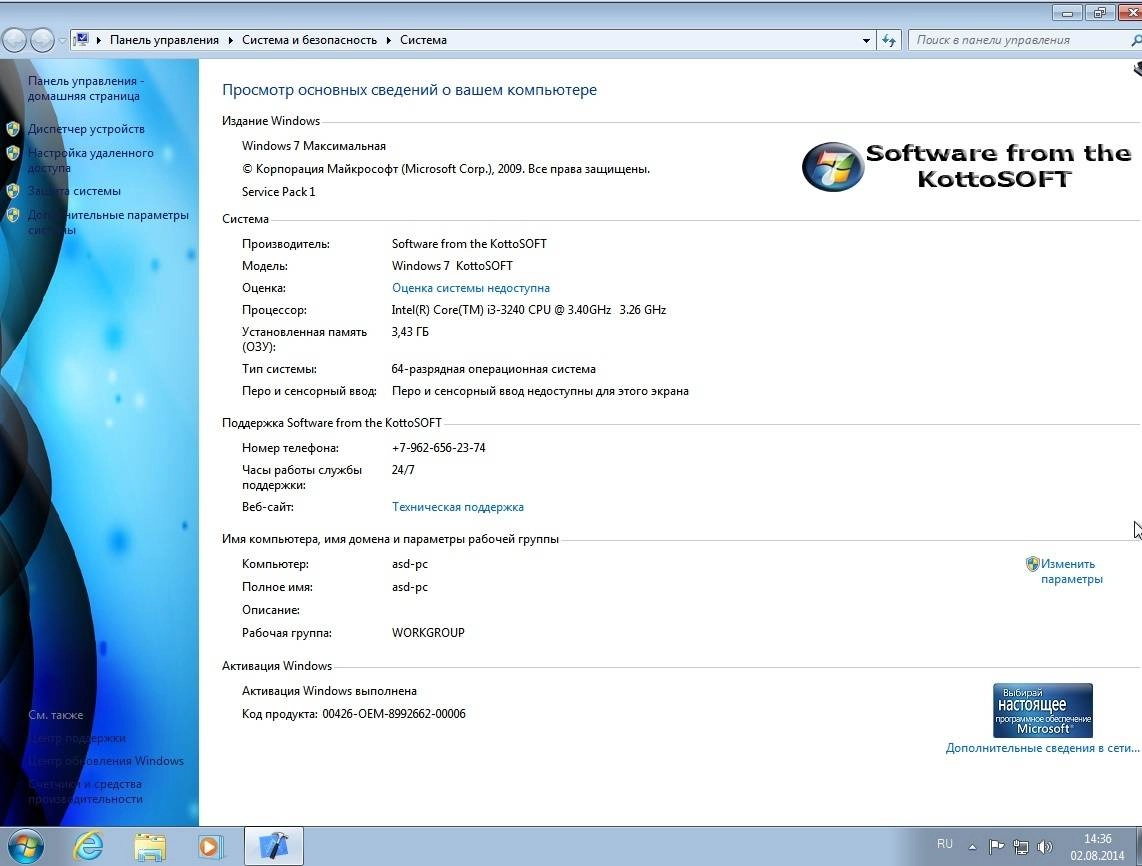Open "Панель управления - домашняя страница"
Viewport: 1142px width, 866px height.
(86, 88)
